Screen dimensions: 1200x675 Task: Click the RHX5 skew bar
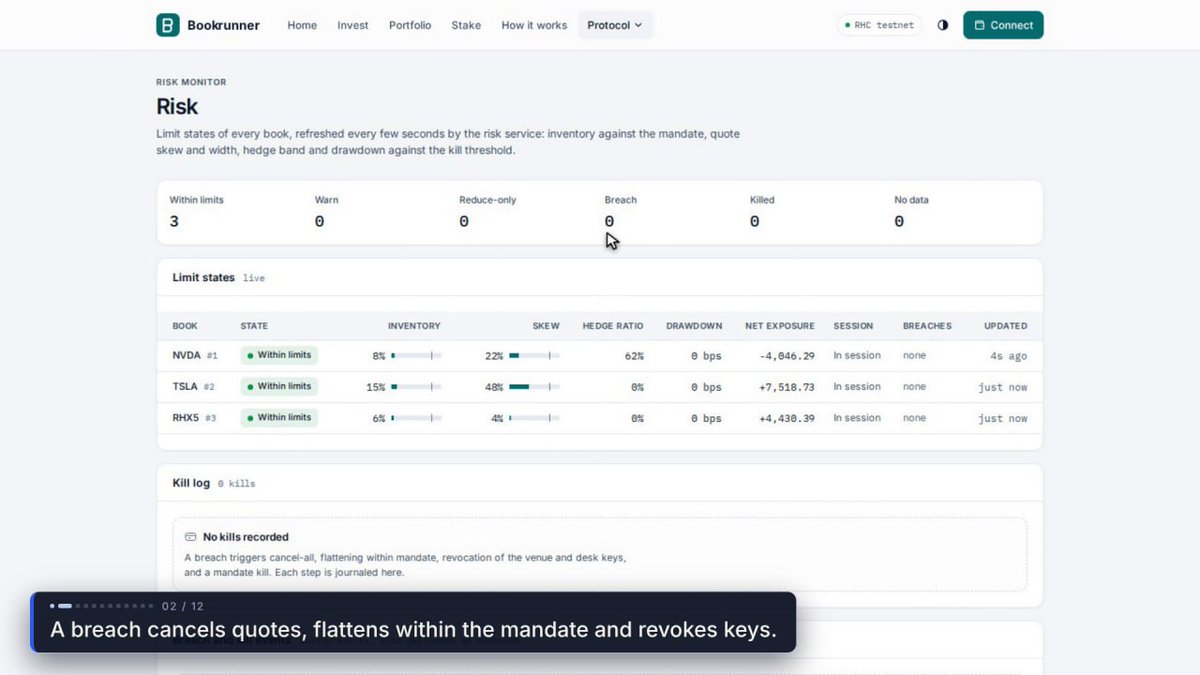[x=534, y=418]
